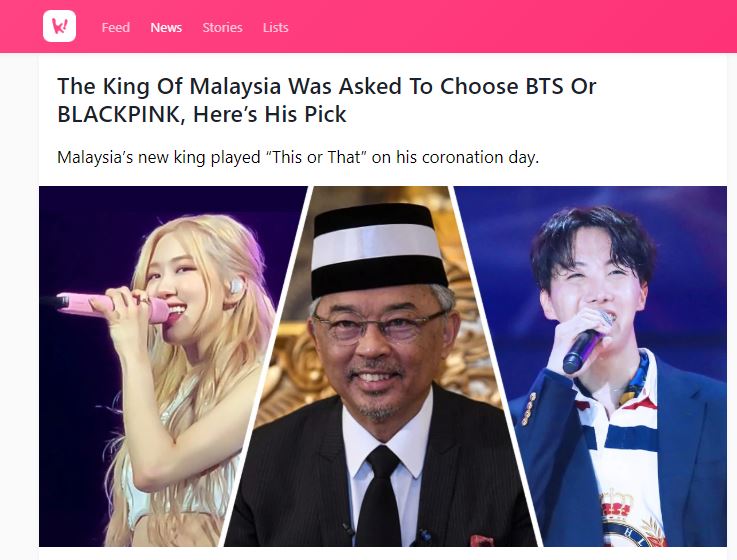Click the center portrait with the throne
The height and width of the screenshot is (560, 737).
point(381,366)
